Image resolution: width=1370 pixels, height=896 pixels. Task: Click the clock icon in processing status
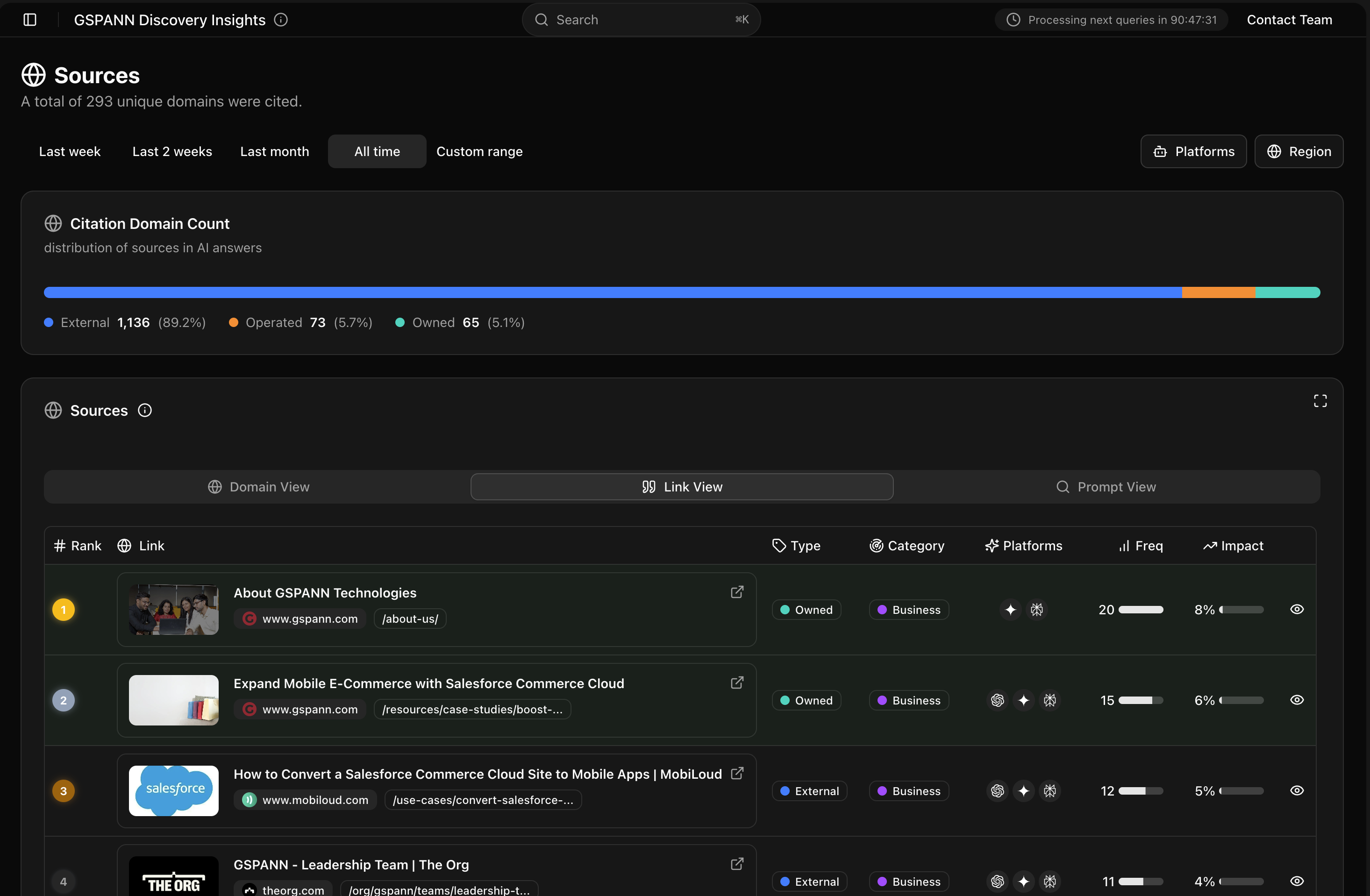tap(1013, 20)
